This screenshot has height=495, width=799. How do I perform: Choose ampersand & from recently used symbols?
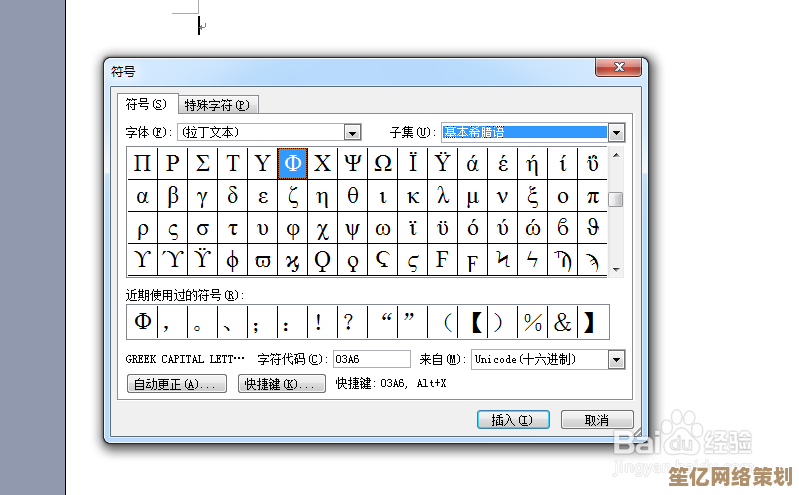tap(563, 322)
